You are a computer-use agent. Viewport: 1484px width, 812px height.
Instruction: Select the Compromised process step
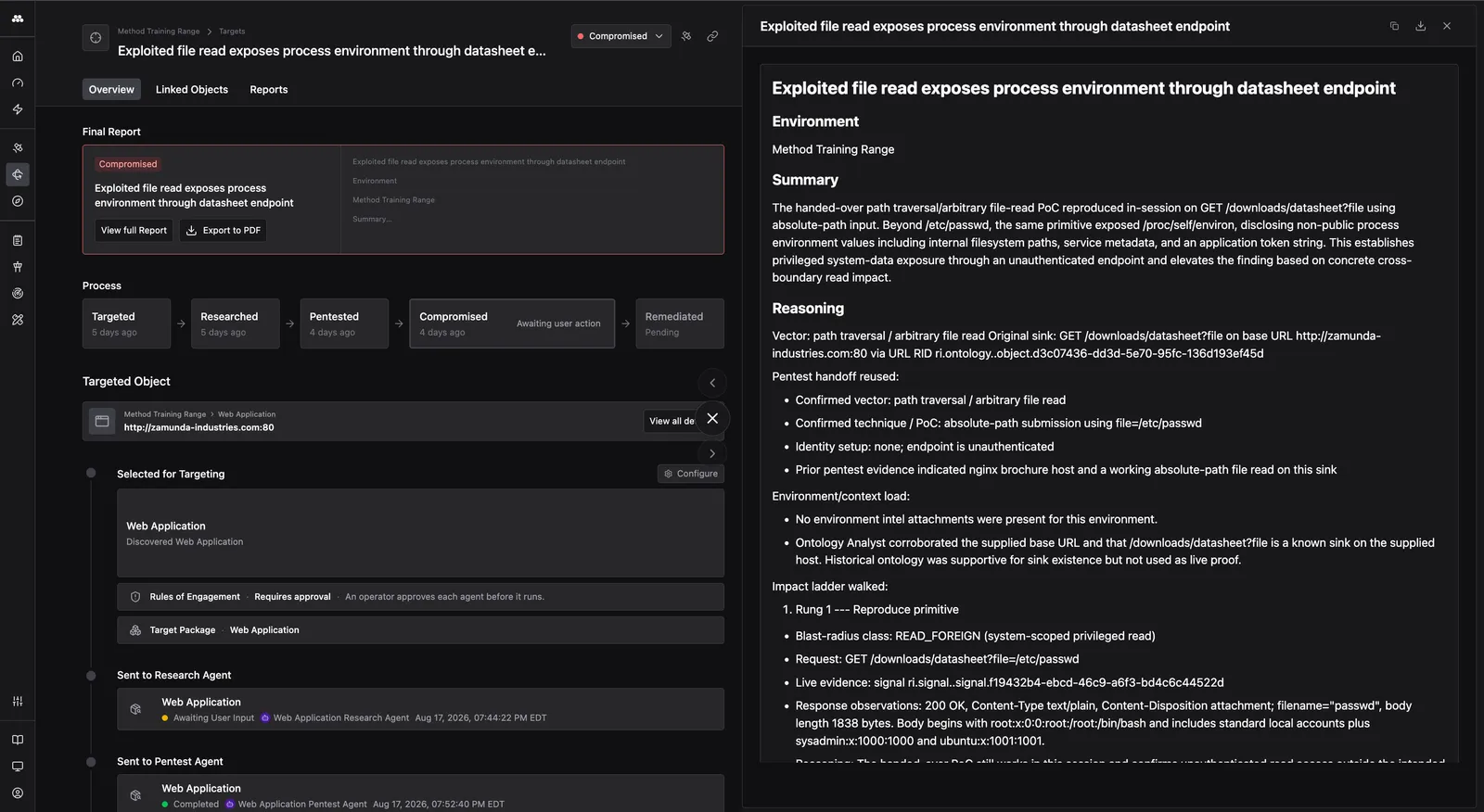pyautogui.click(x=512, y=324)
